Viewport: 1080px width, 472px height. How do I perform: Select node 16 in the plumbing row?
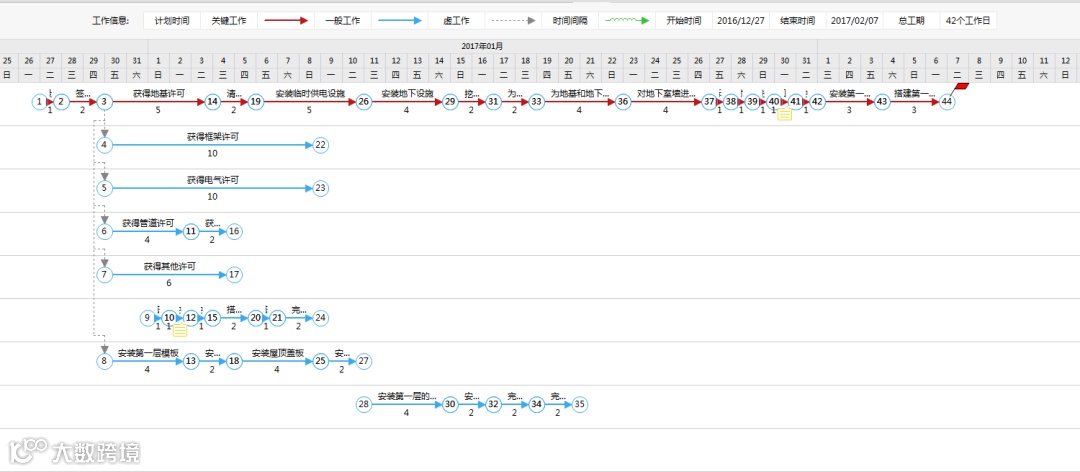(234, 232)
